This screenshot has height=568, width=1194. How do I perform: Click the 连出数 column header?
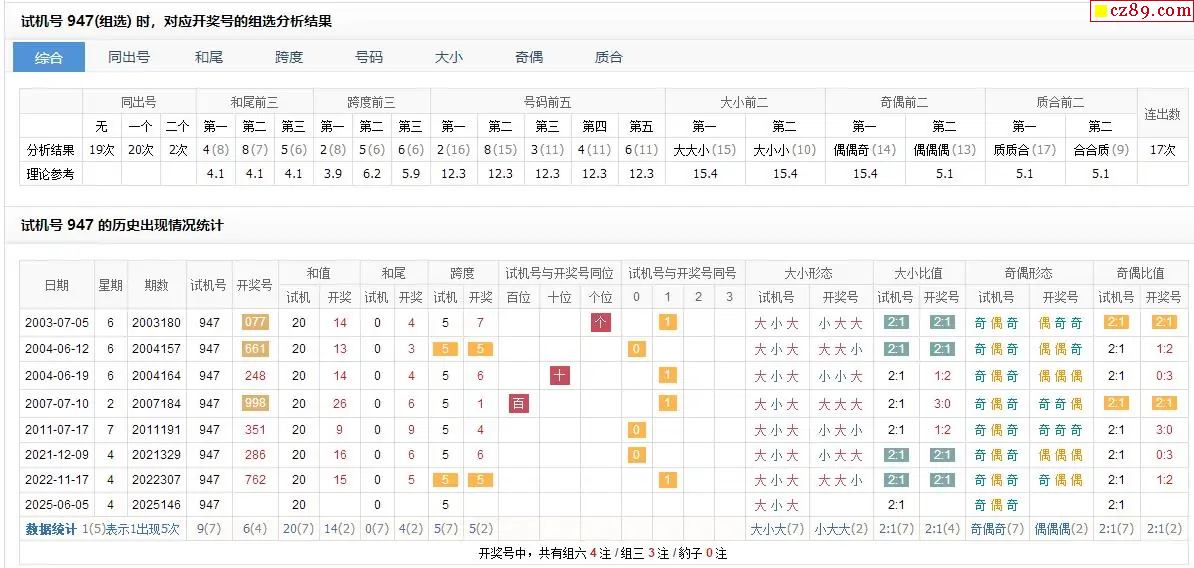click(x=1163, y=114)
